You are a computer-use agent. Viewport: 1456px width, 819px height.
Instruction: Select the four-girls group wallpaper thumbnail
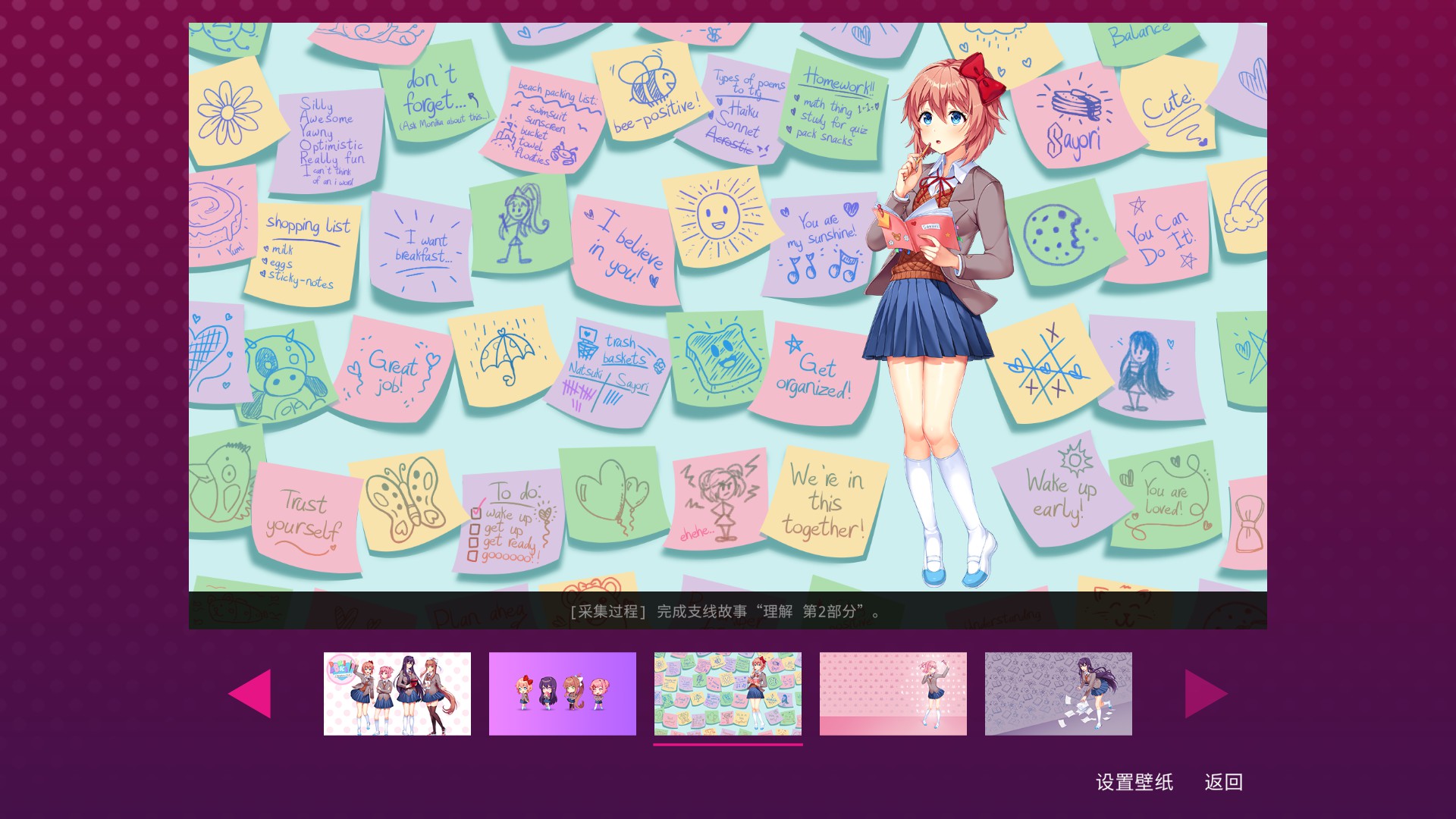397,693
